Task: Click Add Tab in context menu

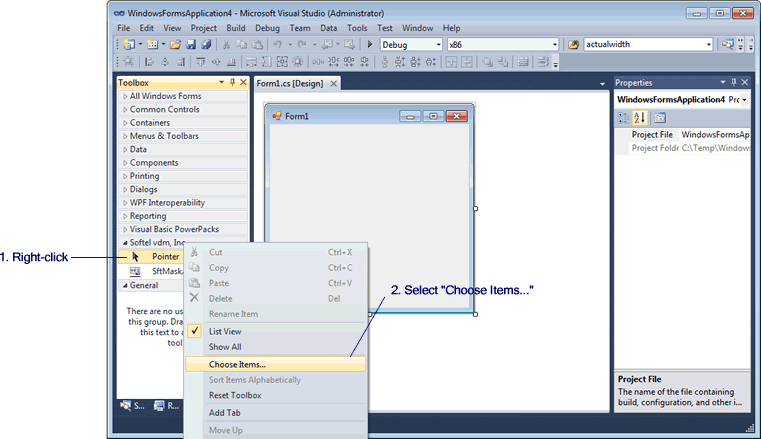Action: [223, 412]
